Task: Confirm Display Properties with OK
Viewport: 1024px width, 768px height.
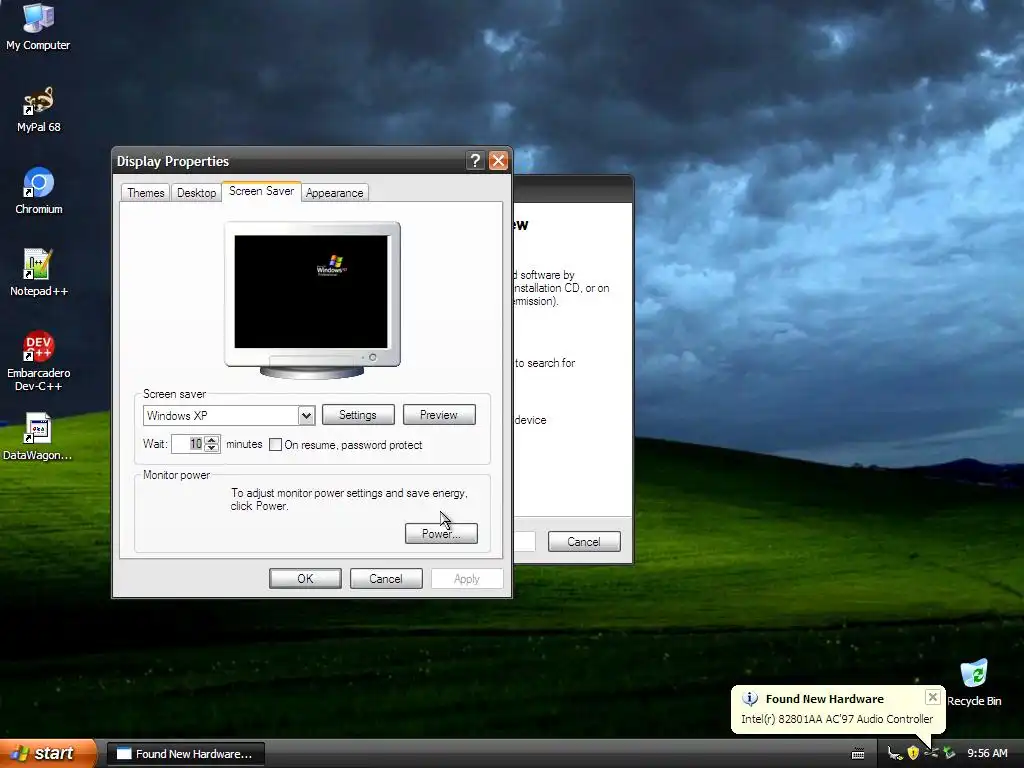Action: point(305,579)
